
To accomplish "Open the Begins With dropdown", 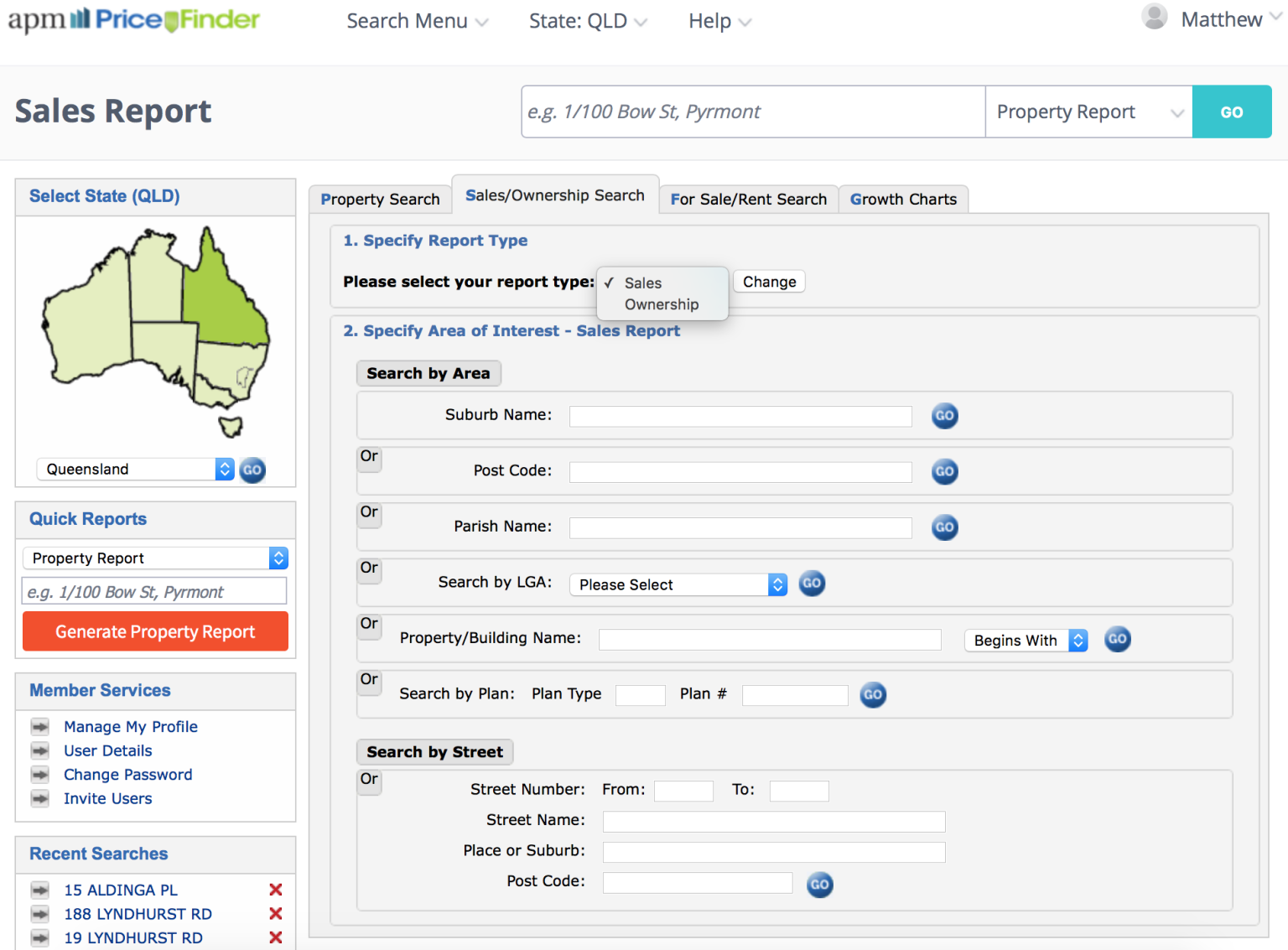I will [1025, 640].
